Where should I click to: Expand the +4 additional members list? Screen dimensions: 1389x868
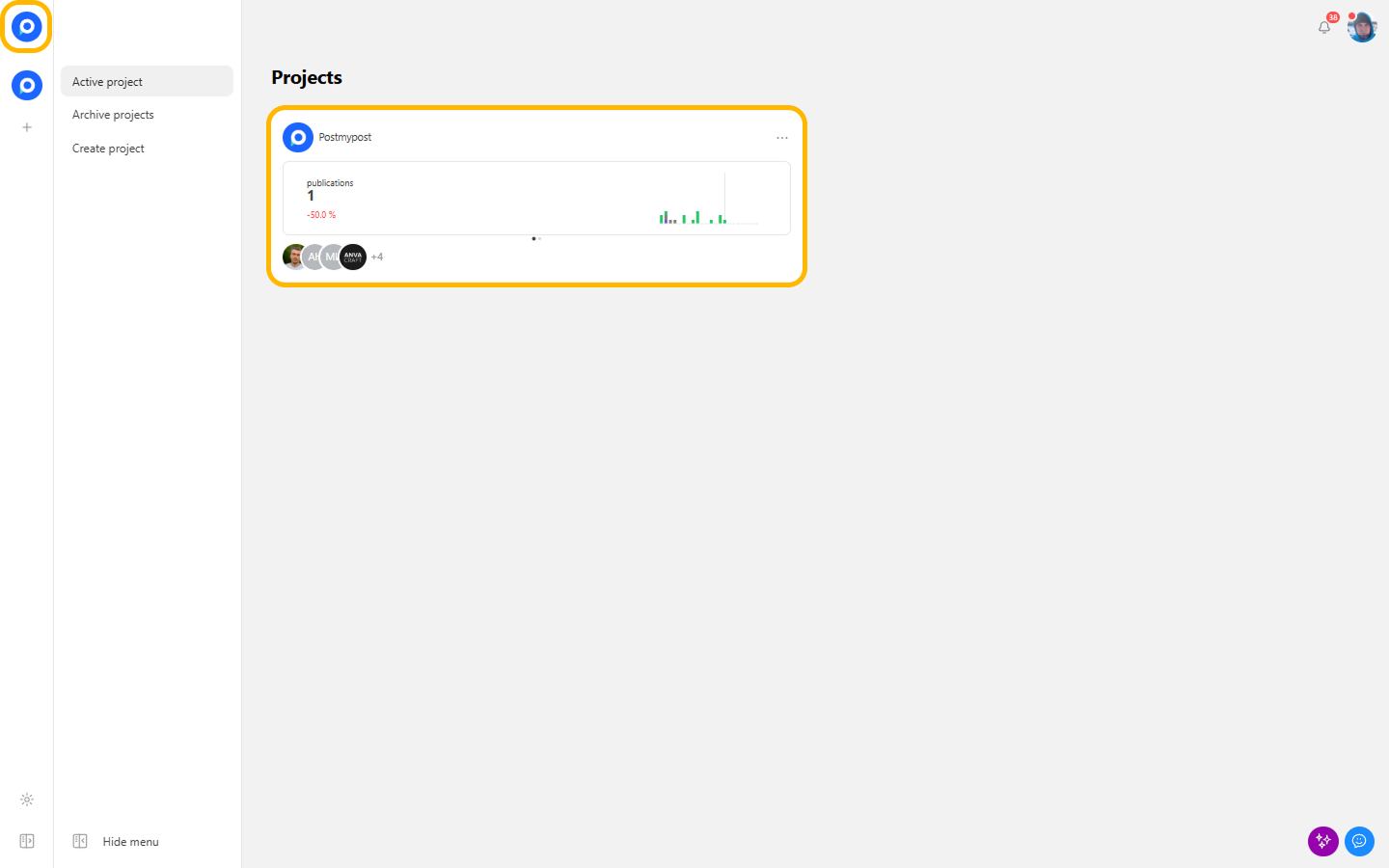pyautogui.click(x=377, y=257)
